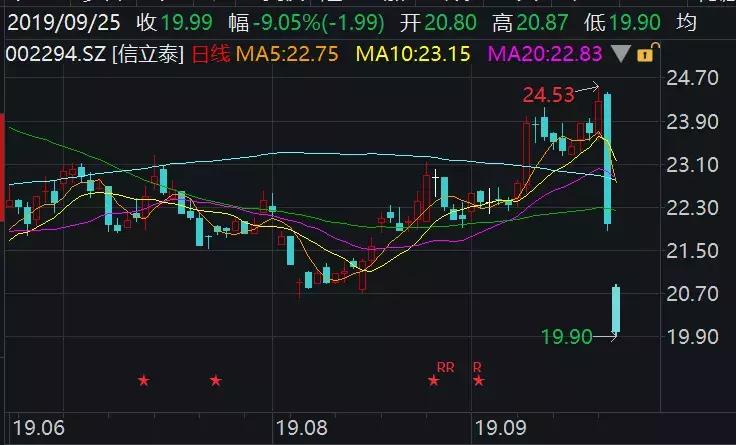Click the single R event marker

[x=477, y=367]
